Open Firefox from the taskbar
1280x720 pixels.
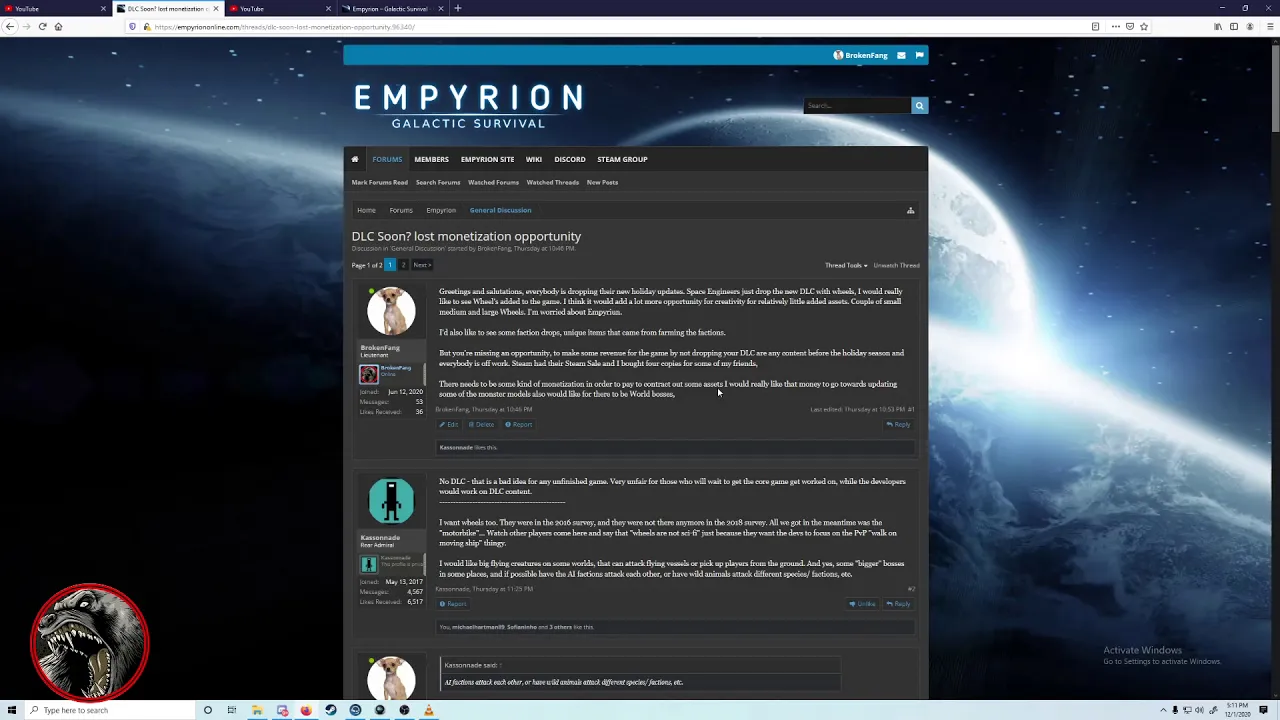306,710
